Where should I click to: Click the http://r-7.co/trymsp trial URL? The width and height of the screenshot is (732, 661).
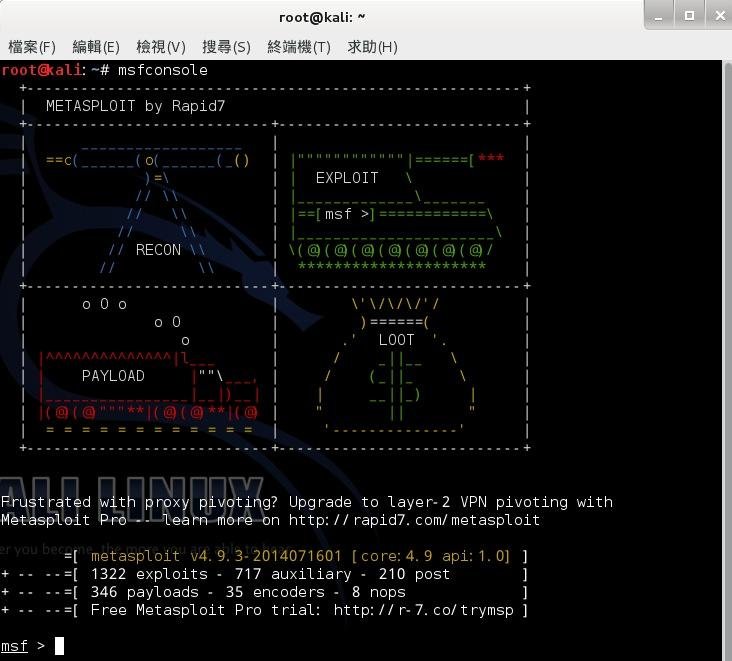[423, 610]
